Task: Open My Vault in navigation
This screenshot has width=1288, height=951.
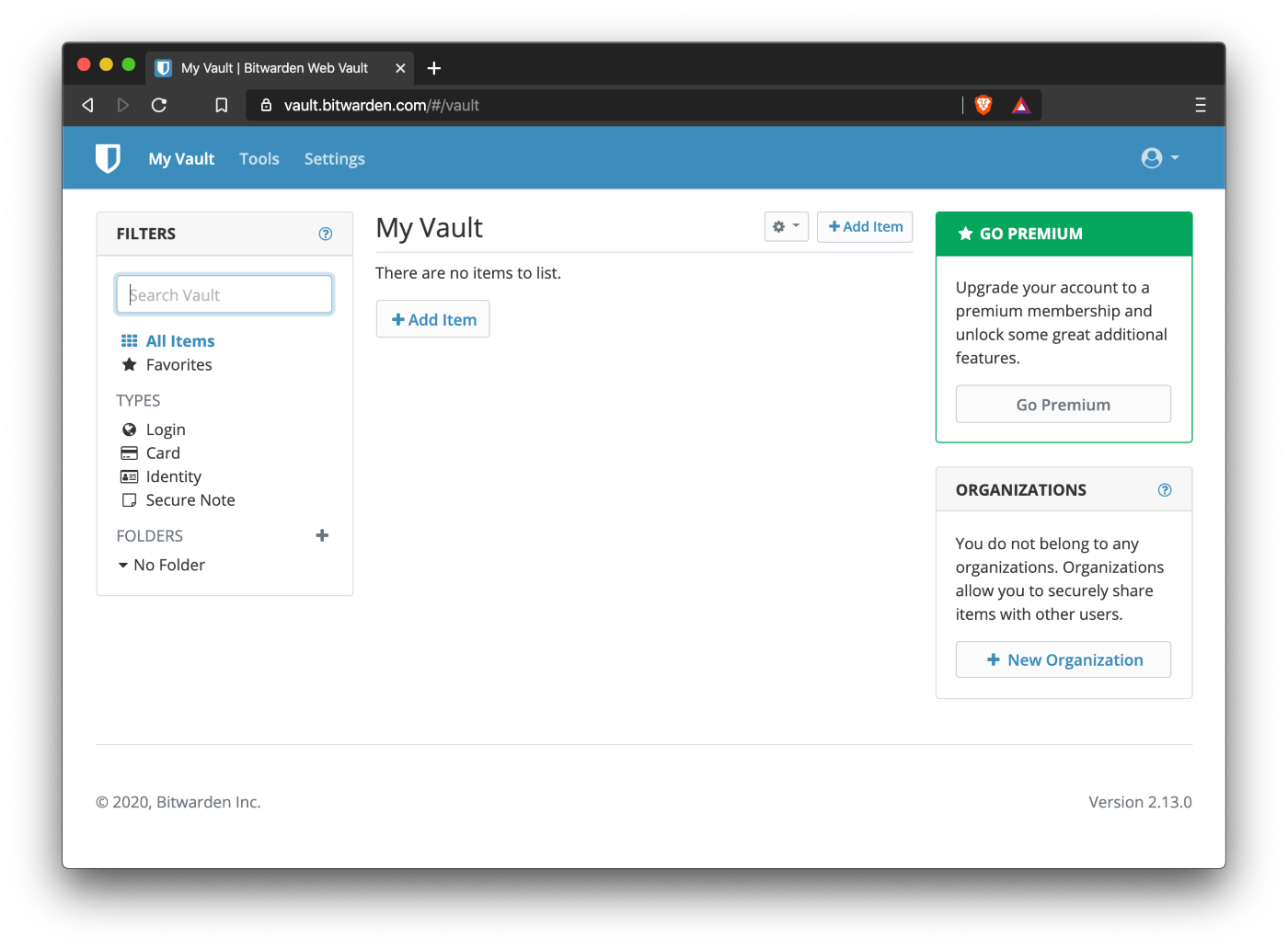Action: point(181,159)
